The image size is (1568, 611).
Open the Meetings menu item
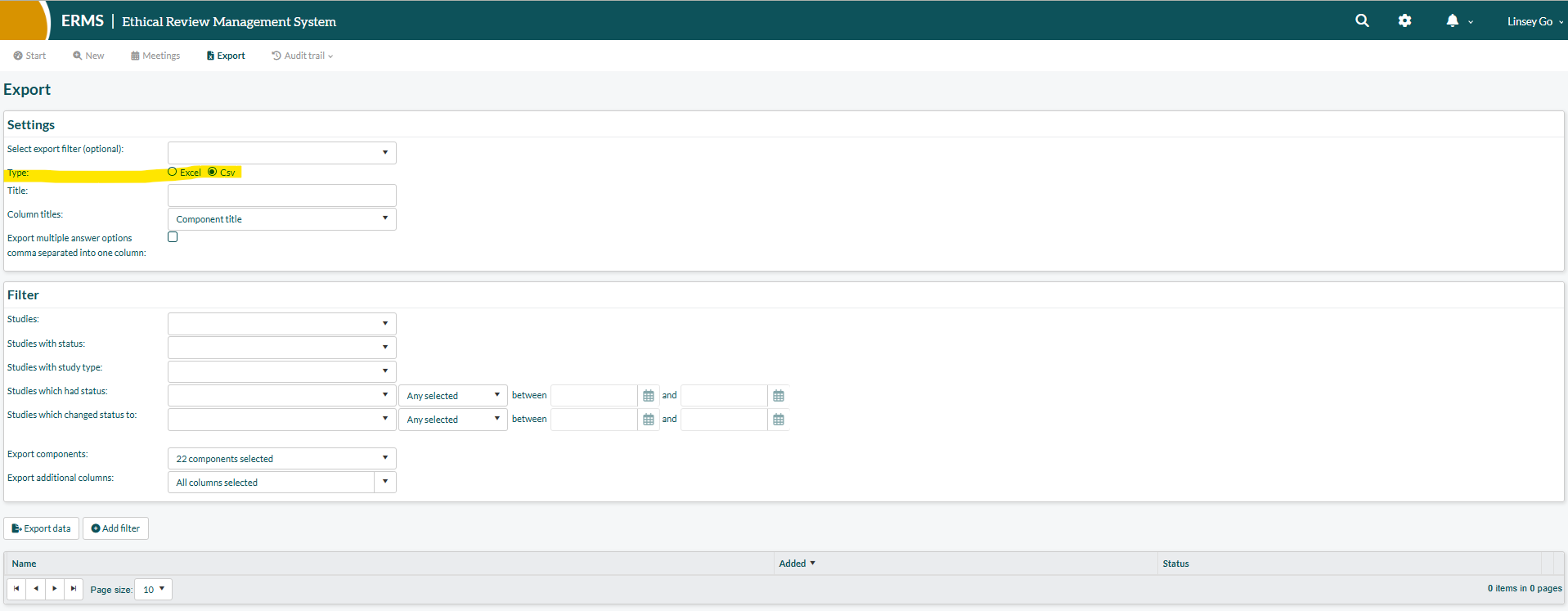pyautogui.click(x=155, y=56)
